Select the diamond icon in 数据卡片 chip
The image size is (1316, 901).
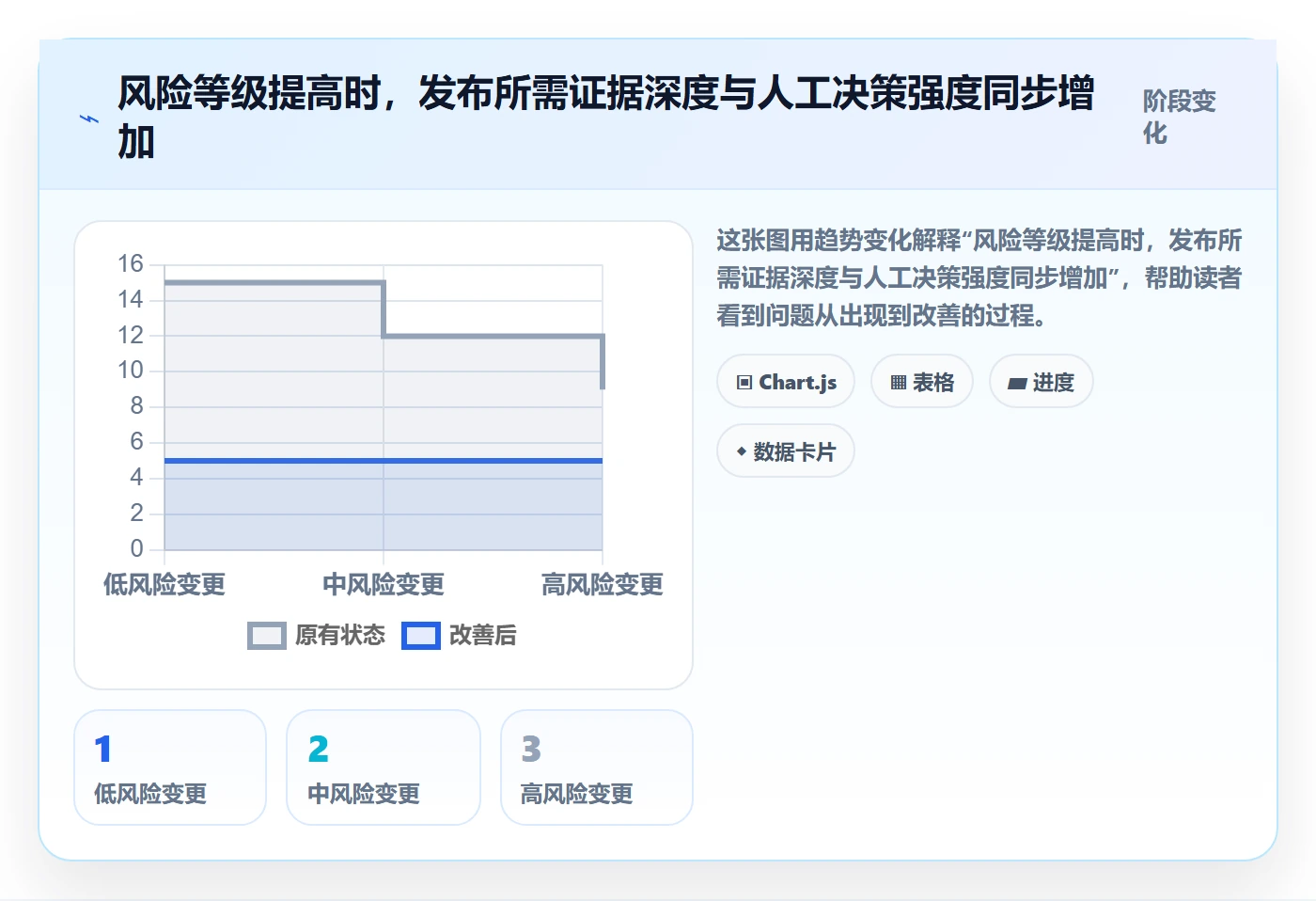click(742, 451)
